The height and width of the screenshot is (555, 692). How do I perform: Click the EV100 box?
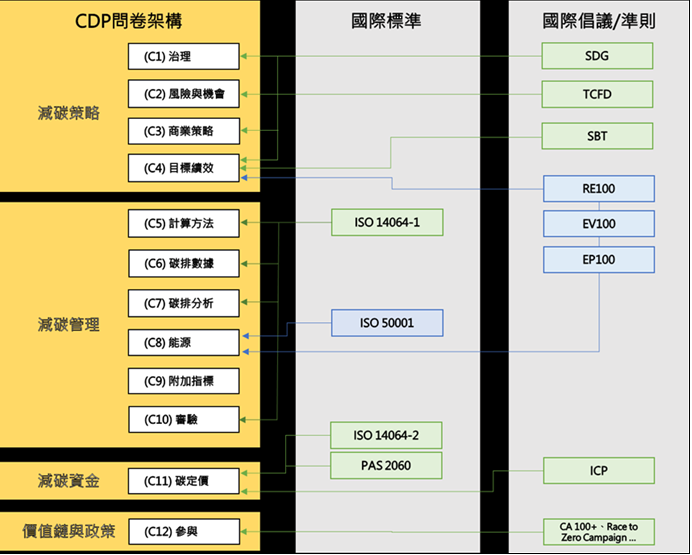[x=598, y=224]
